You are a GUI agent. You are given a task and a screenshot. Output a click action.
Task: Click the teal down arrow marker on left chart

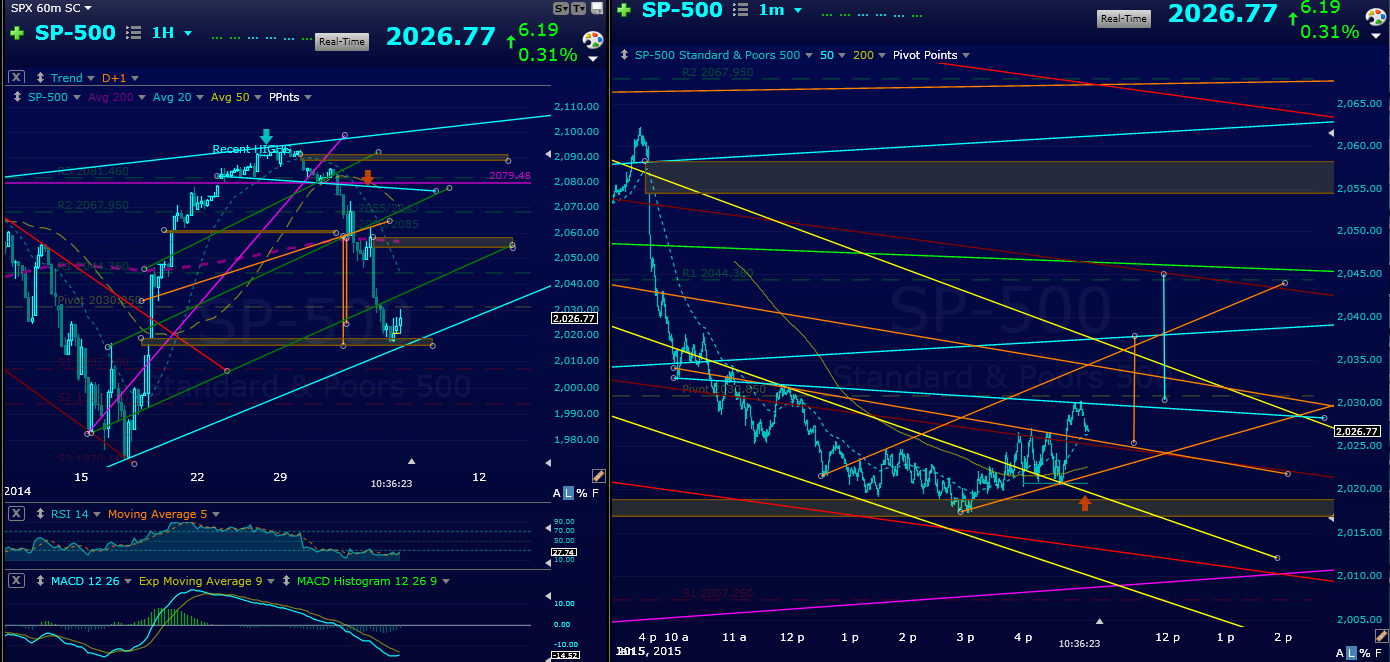(267, 136)
